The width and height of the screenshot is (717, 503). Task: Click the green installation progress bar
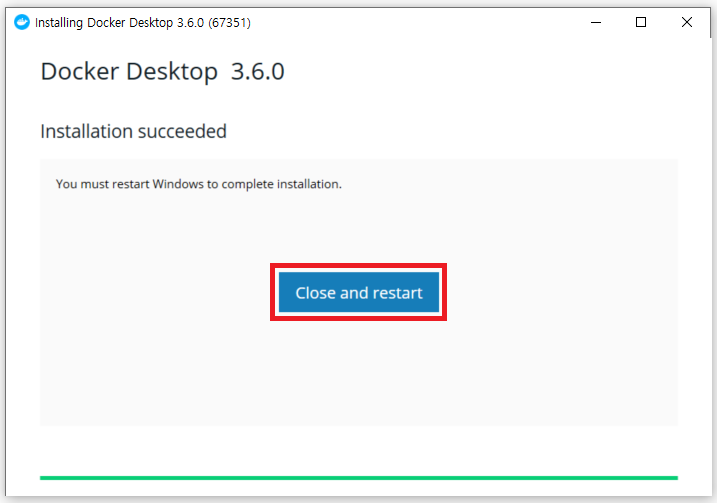358,478
